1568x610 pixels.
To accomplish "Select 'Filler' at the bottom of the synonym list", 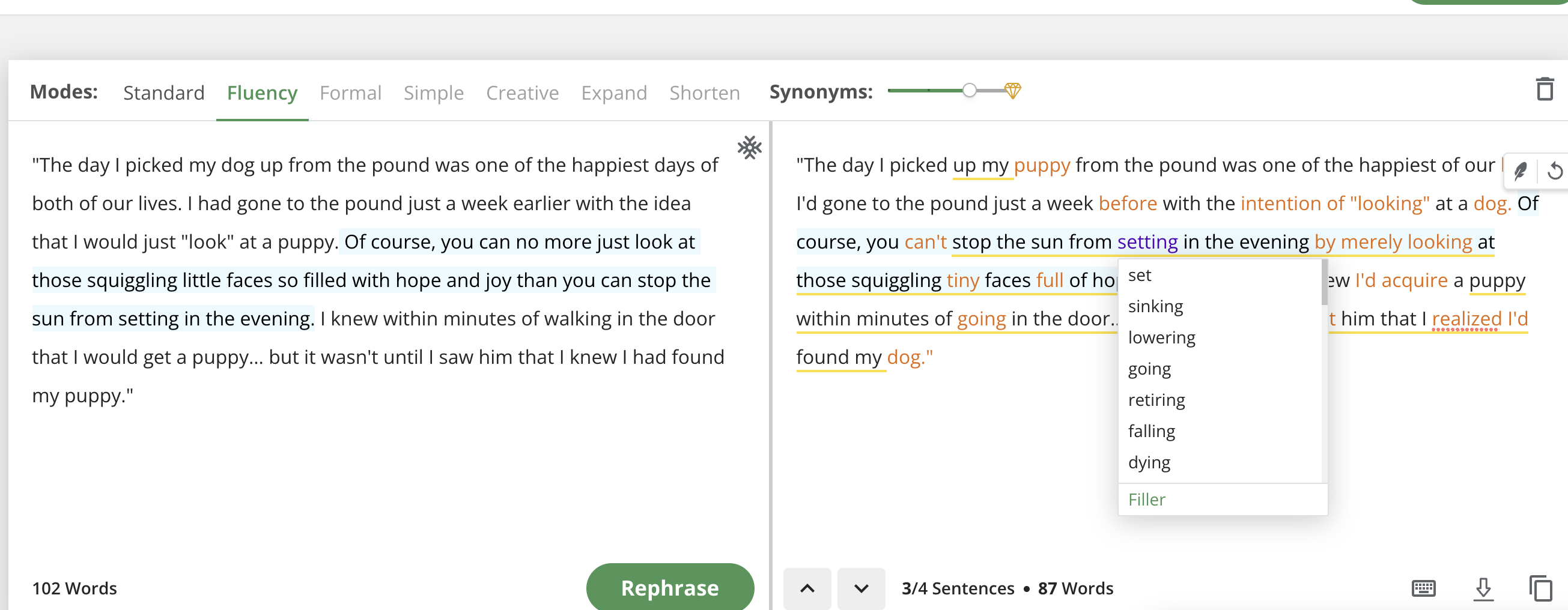I will point(1147,499).
